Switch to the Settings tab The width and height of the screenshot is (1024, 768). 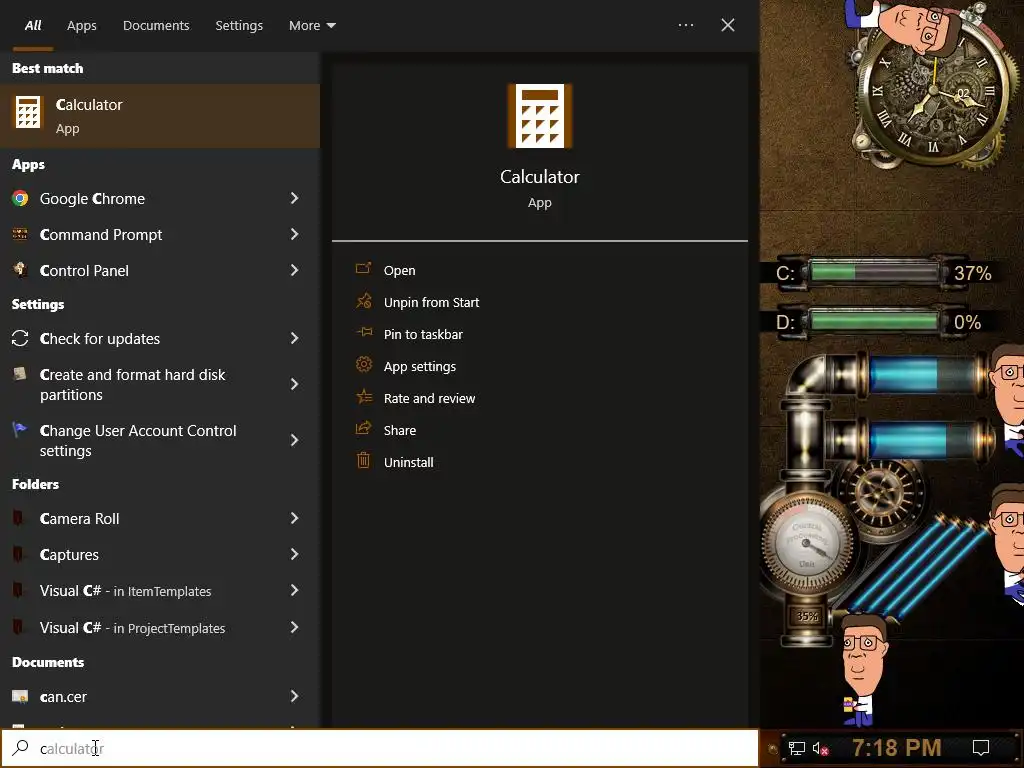point(239,25)
